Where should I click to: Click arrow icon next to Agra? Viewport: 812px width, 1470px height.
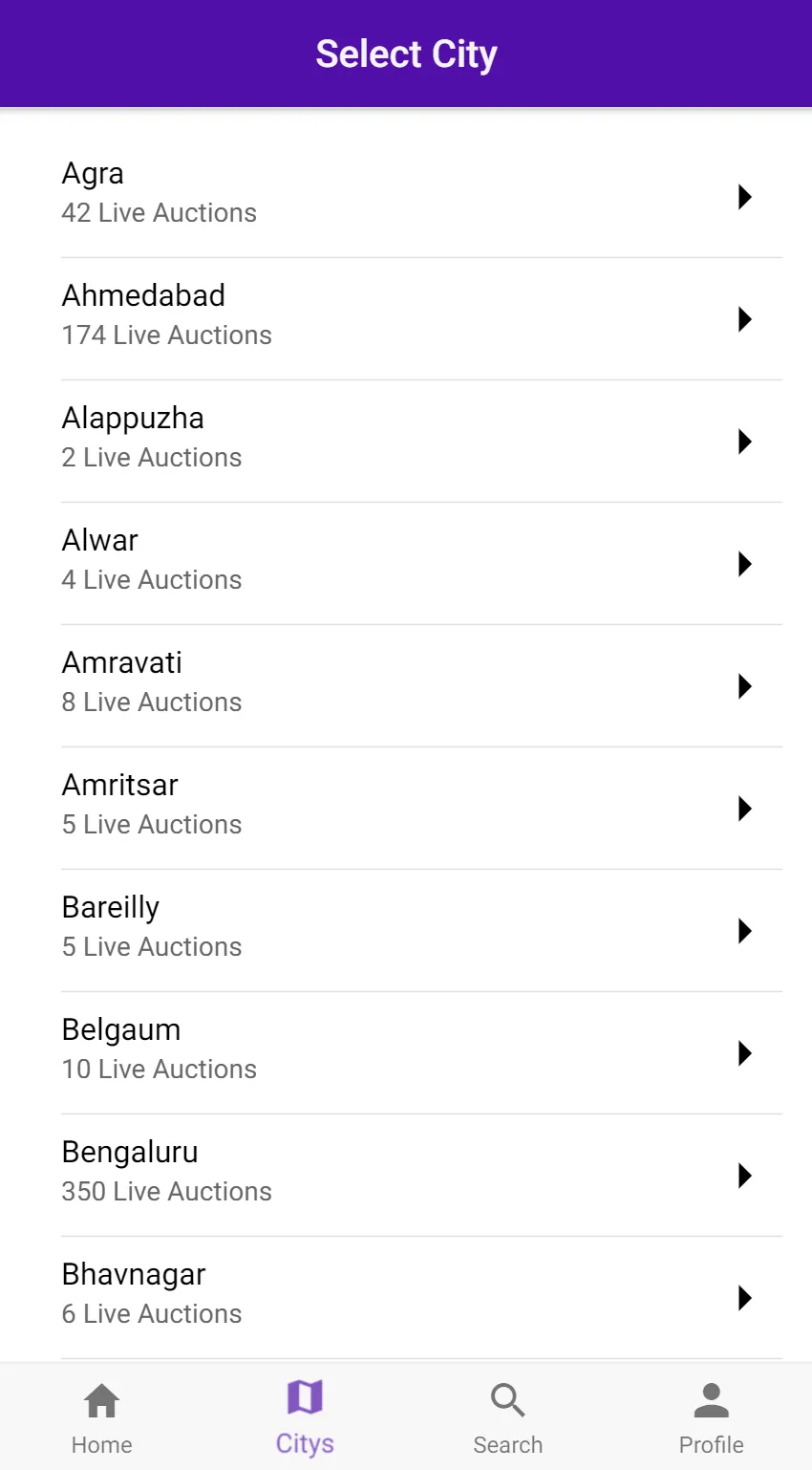[745, 197]
